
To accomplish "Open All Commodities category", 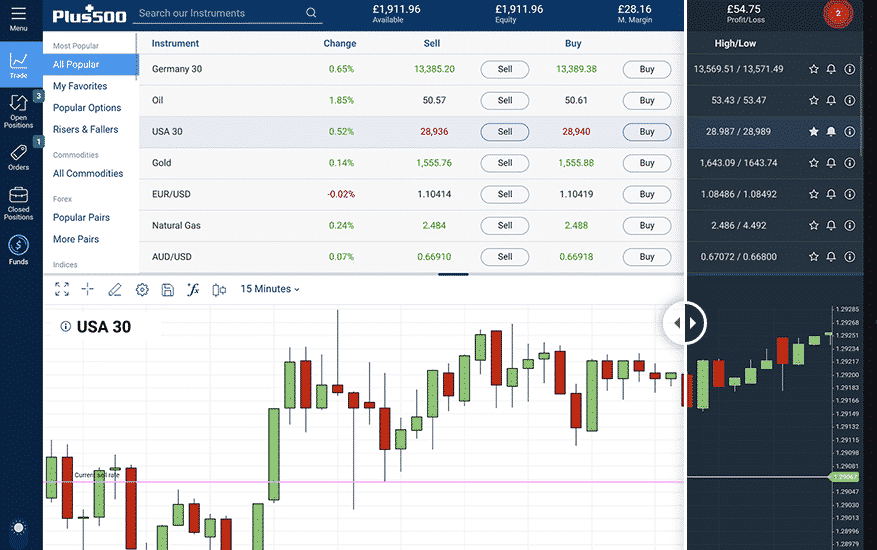I will pyautogui.click(x=88, y=173).
